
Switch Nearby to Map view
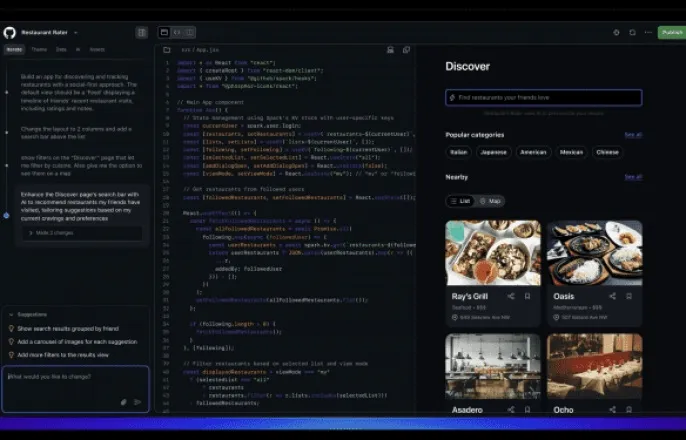[490, 201]
